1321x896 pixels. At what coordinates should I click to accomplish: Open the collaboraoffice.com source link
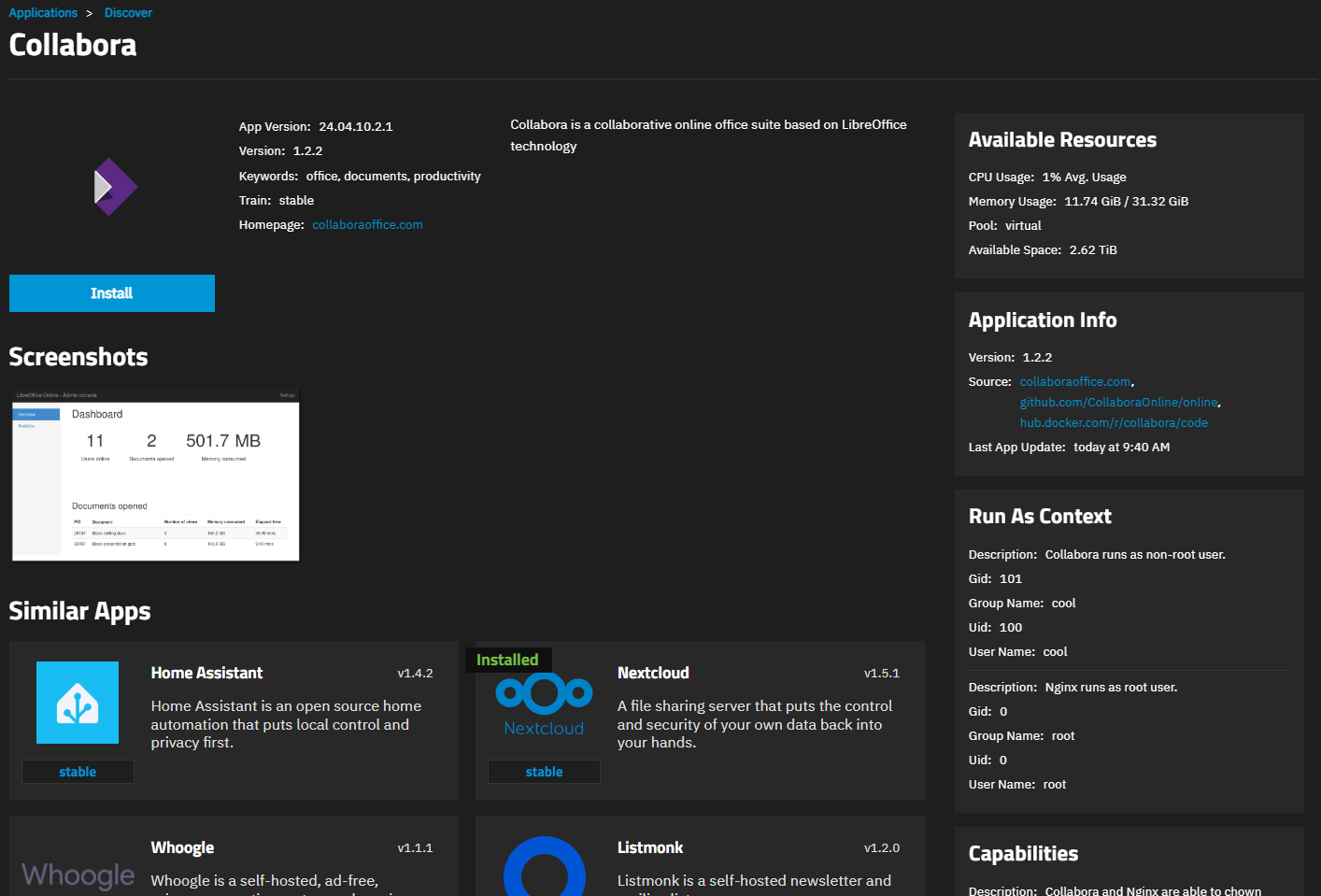pos(1074,382)
